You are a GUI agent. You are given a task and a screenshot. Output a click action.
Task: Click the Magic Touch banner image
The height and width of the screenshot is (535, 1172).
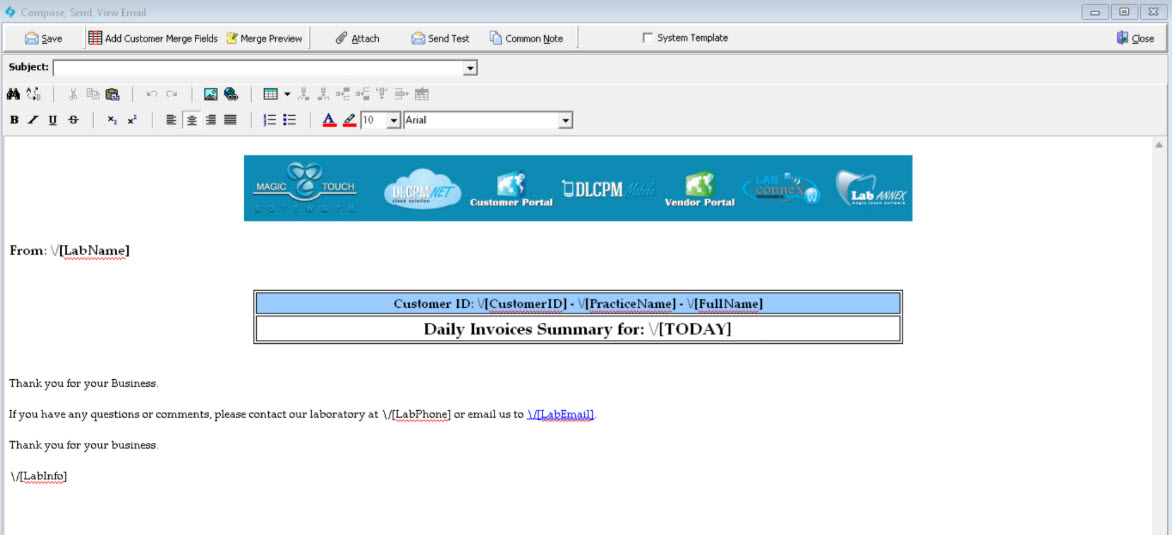click(x=577, y=188)
